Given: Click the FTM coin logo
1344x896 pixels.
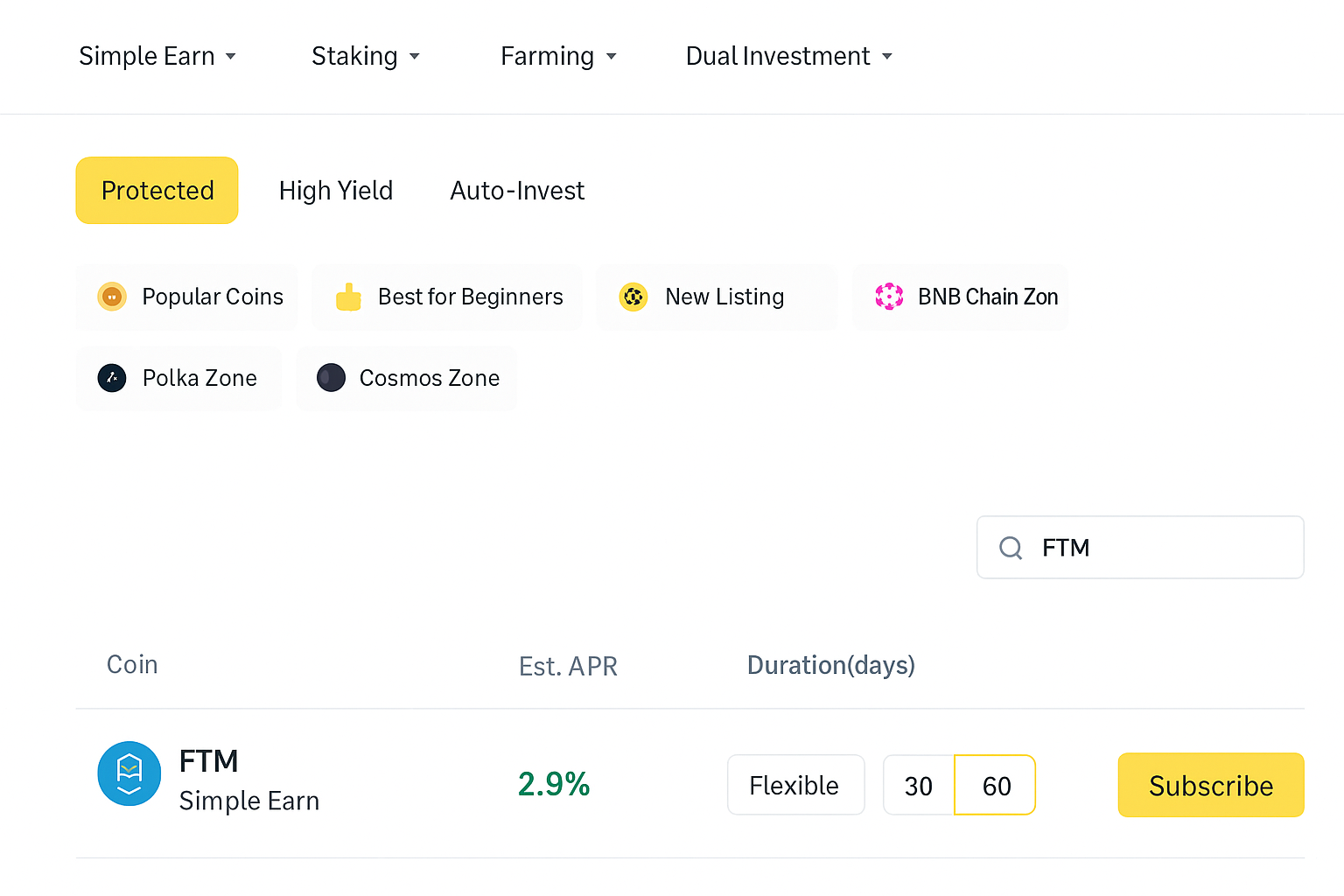Looking at the screenshot, I should 129,773.
